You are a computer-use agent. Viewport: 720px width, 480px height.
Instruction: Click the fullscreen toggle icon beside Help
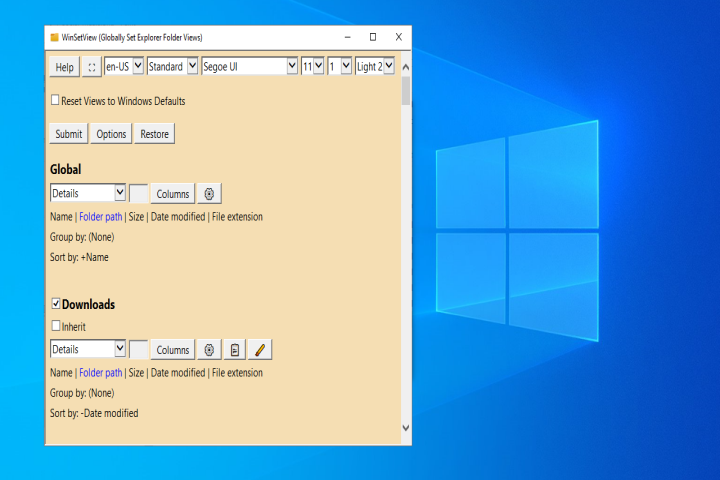coord(92,67)
